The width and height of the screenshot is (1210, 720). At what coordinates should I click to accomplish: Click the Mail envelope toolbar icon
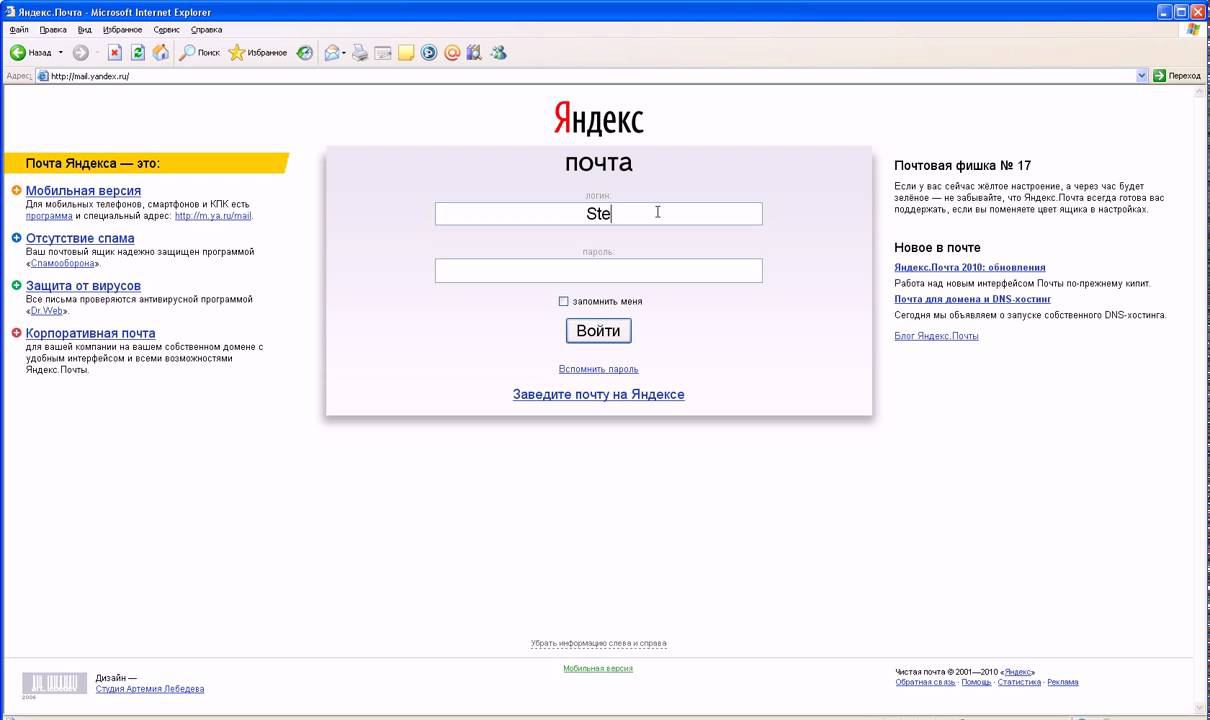(332, 53)
